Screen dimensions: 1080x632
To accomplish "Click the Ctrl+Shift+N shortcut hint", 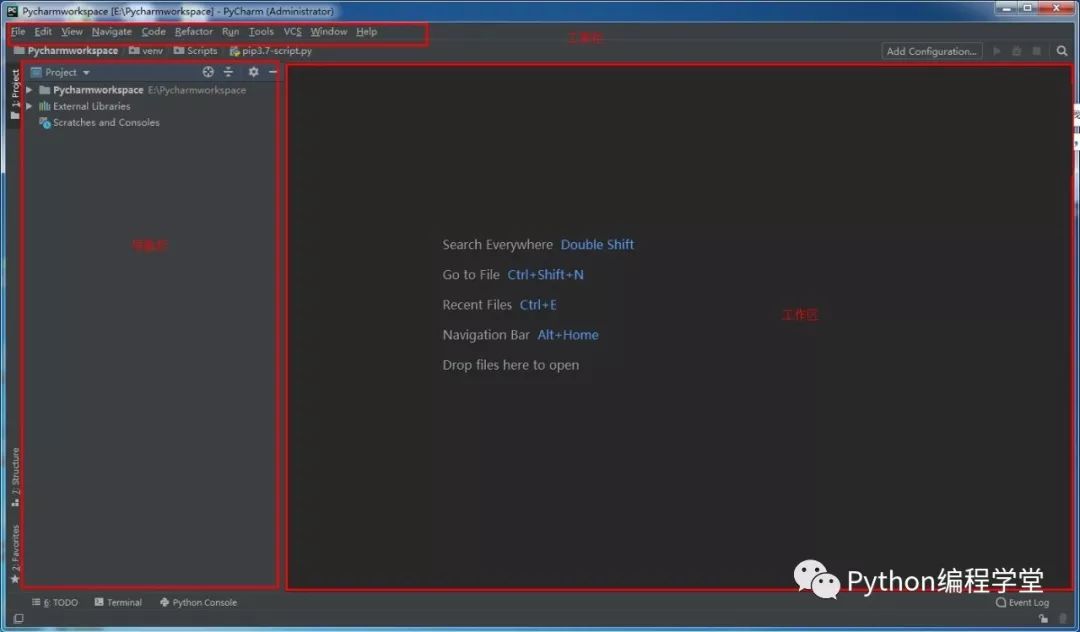I will pos(546,275).
